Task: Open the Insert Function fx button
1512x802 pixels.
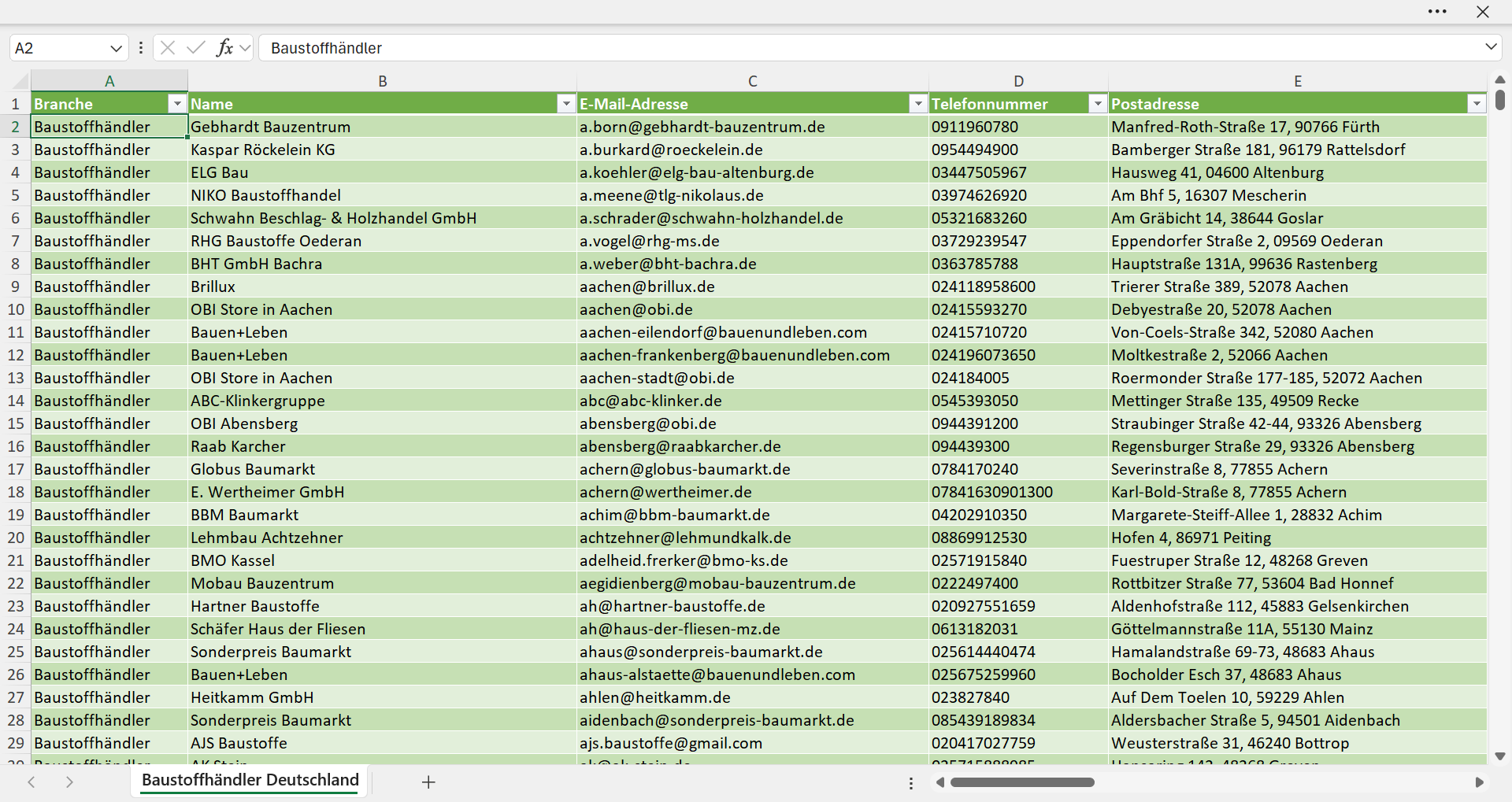Action: tap(224, 48)
